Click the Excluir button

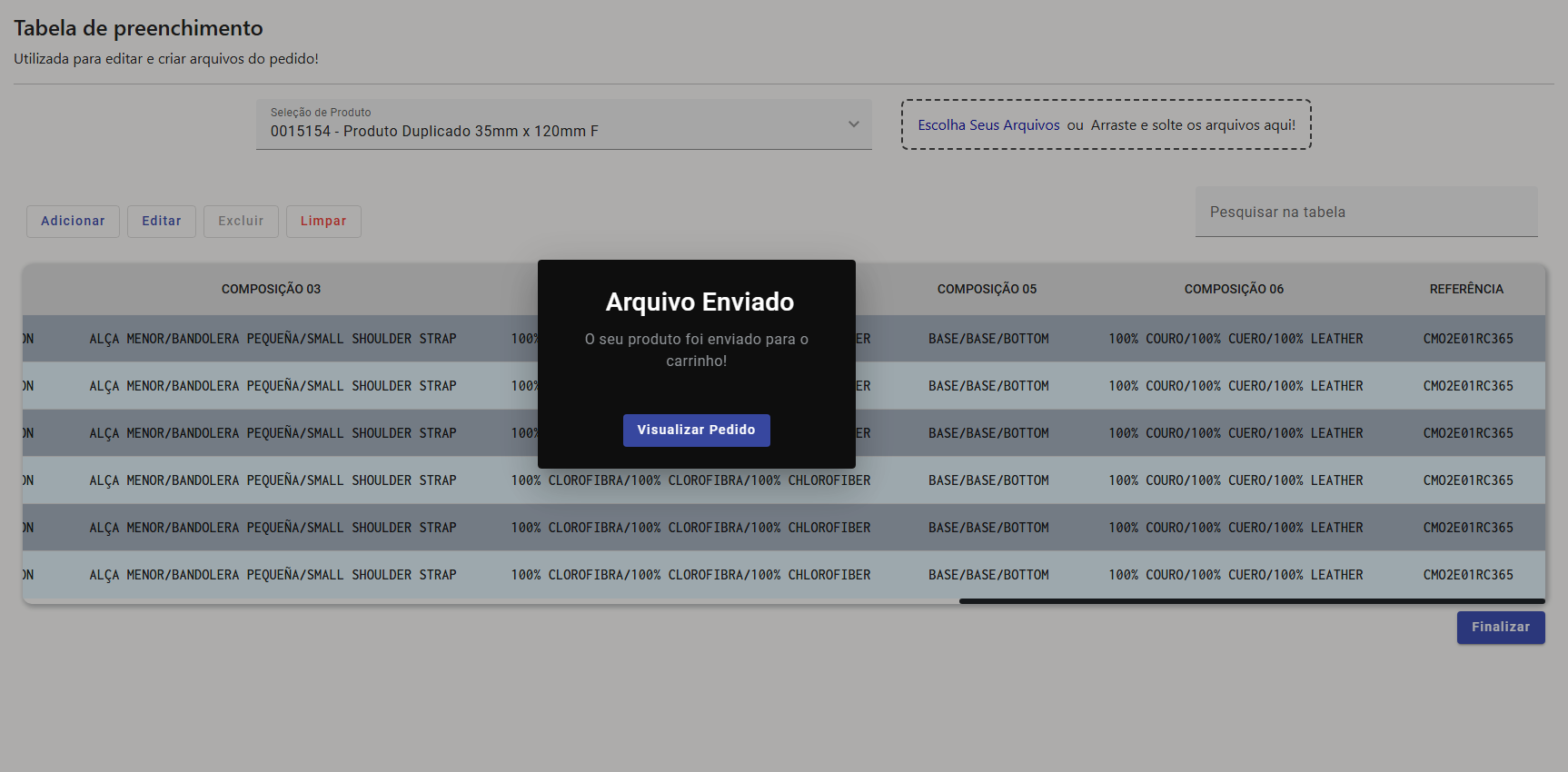(241, 222)
